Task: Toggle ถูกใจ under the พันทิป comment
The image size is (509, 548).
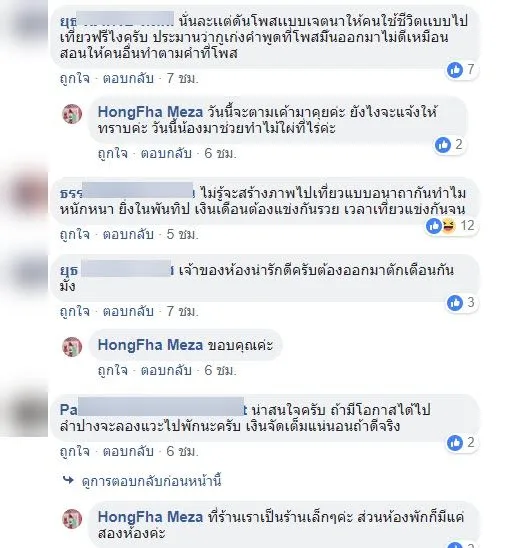Action: click(74, 235)
